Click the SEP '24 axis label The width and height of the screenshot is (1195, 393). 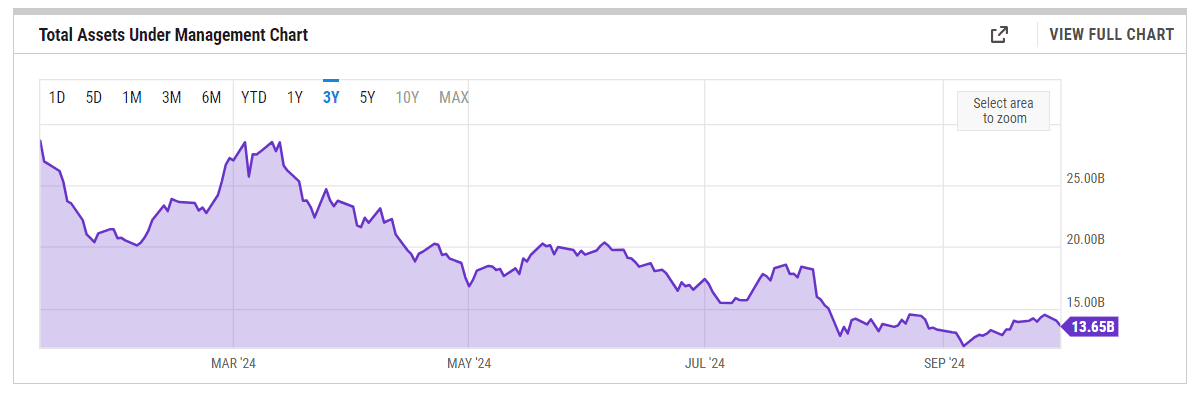[x=944, y=364]
